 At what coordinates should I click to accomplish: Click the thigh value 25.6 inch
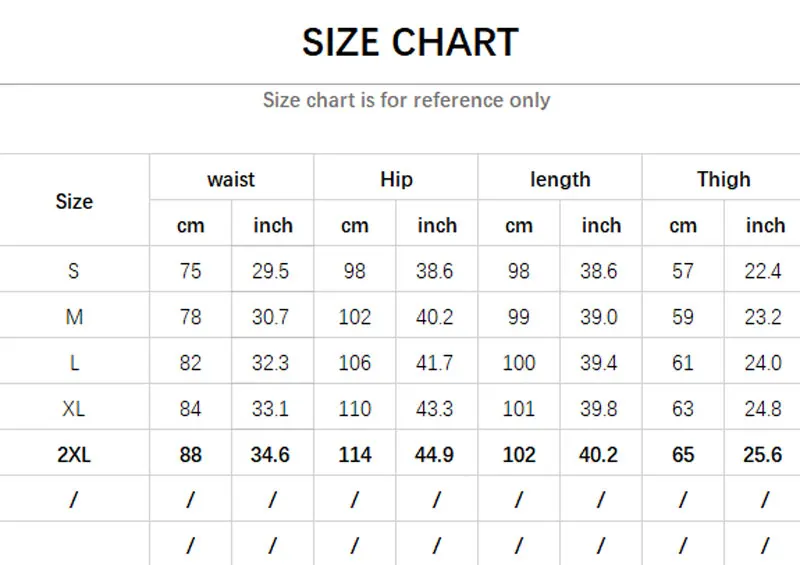tap(763, 455)
